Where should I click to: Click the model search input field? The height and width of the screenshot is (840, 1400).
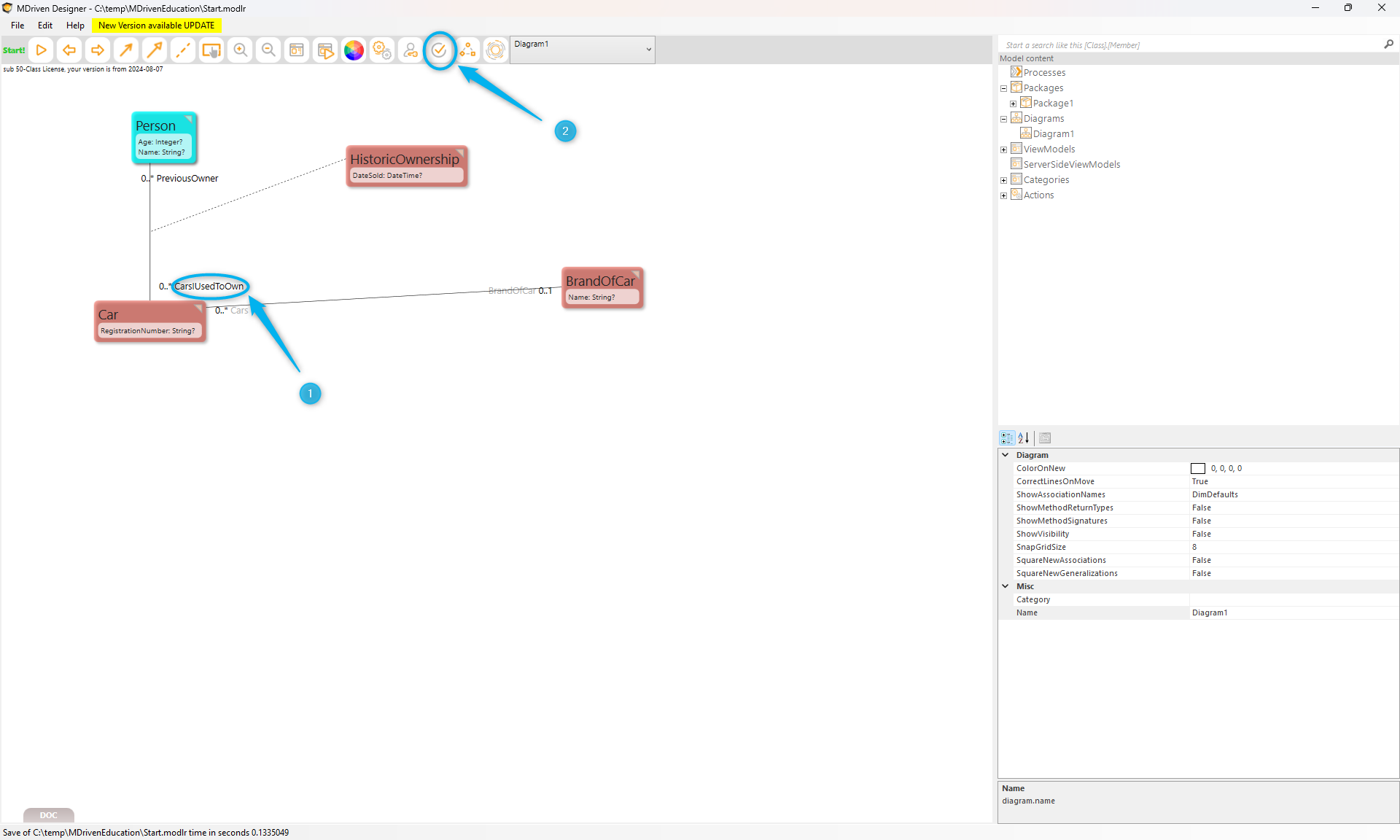coord(1189,45)
